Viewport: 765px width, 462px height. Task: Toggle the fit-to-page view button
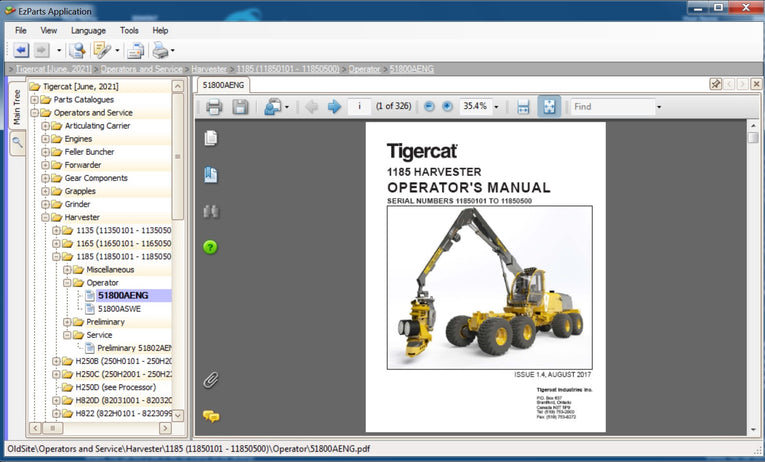[x=548, y=107]
